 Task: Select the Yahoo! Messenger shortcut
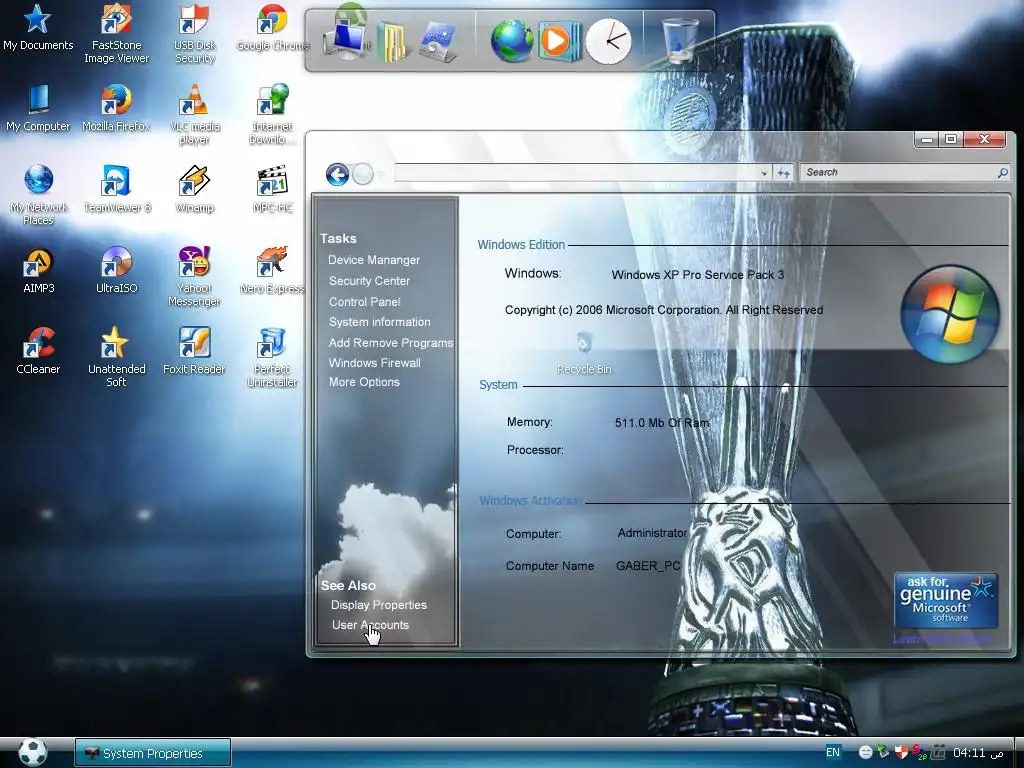tap(194, 276)
